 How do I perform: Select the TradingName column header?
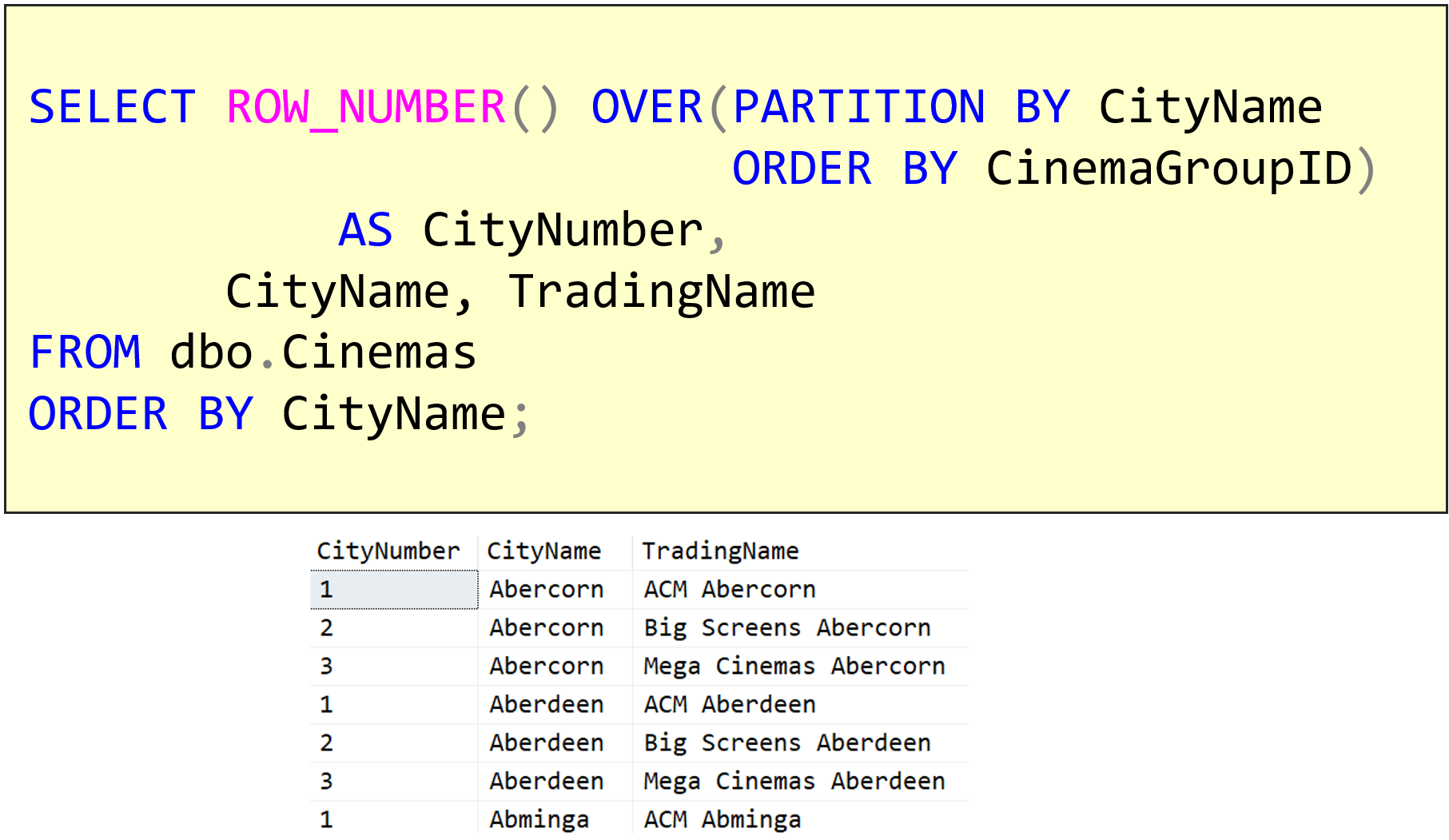tap(719, 550)
